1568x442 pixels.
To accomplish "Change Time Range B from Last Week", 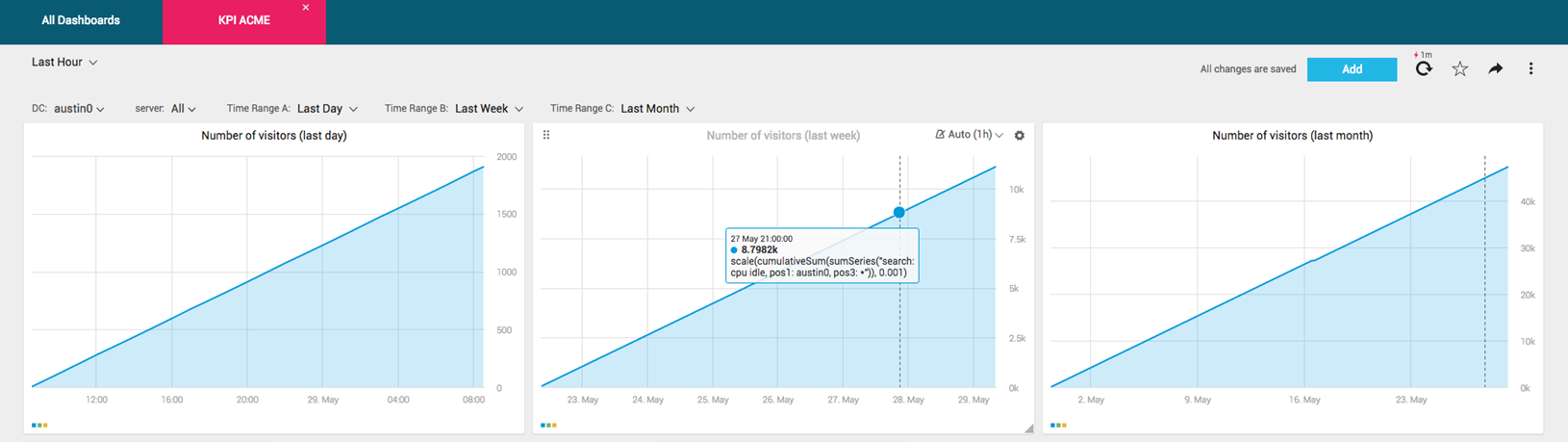I will click(x=489, y=109).
